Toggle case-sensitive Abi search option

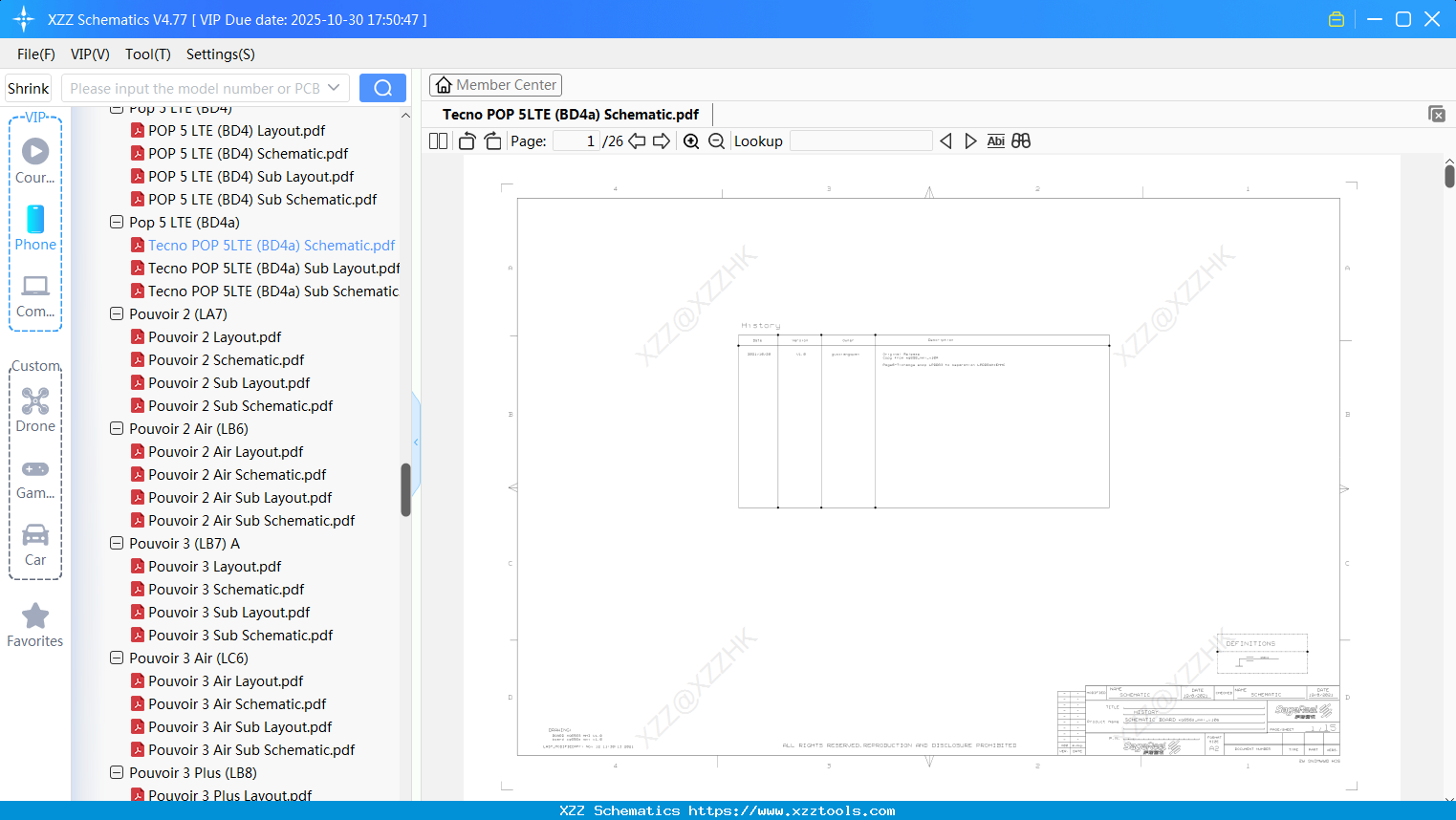(x=996, y=140)
